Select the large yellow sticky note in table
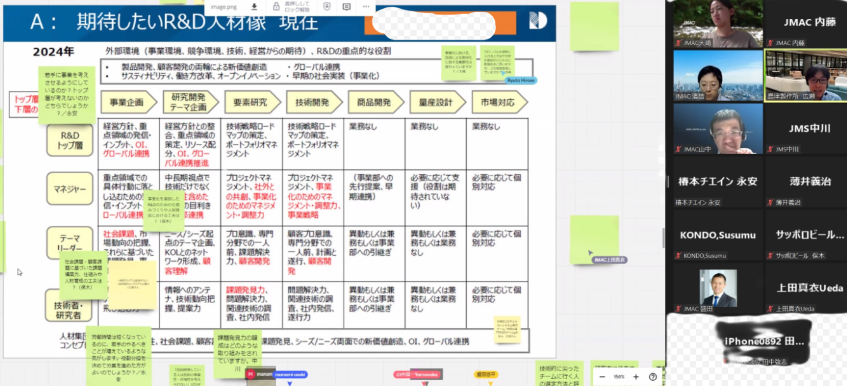Screen dimensions: 847x386 (x=132, y=285)
